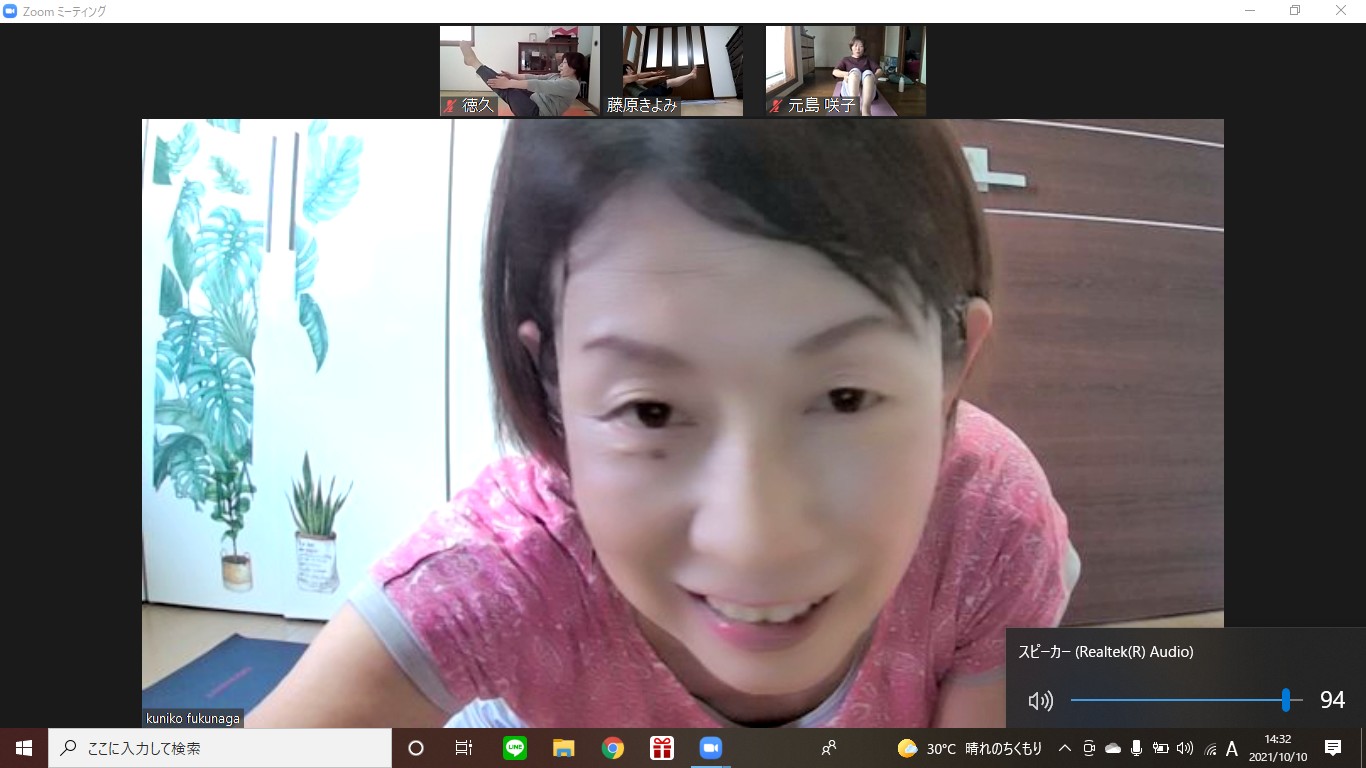This screenshot has width=1366, height=768.
Task: Select 元島 咲子's video thumbnail
Action: pyautogui.click(x=846, y=71)
